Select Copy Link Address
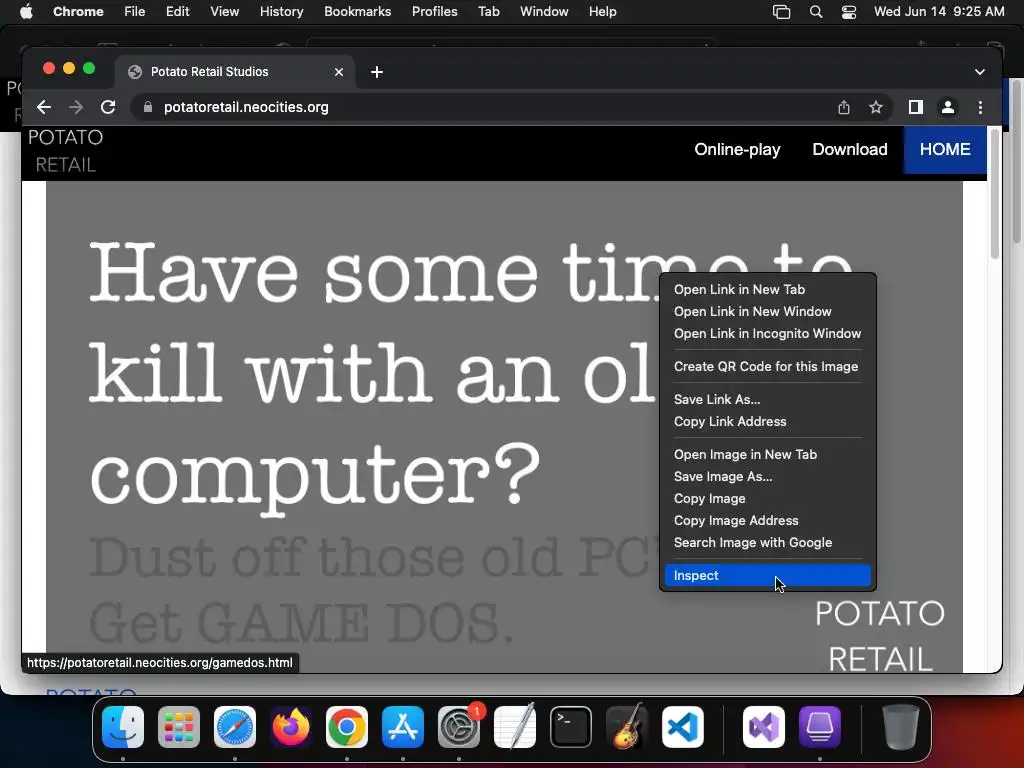Screen dimensions: 1024x768 coord(767,422)
